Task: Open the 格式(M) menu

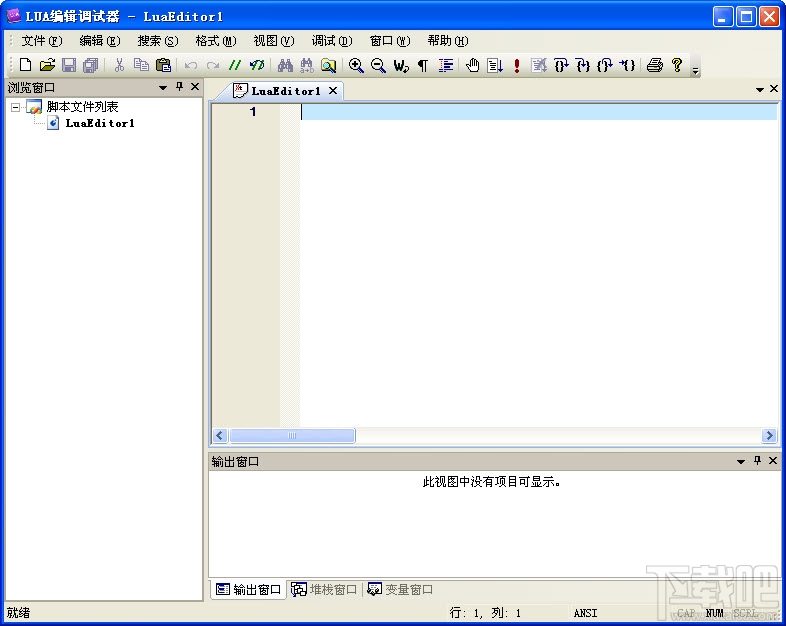Action: click(x=216, y=41)
